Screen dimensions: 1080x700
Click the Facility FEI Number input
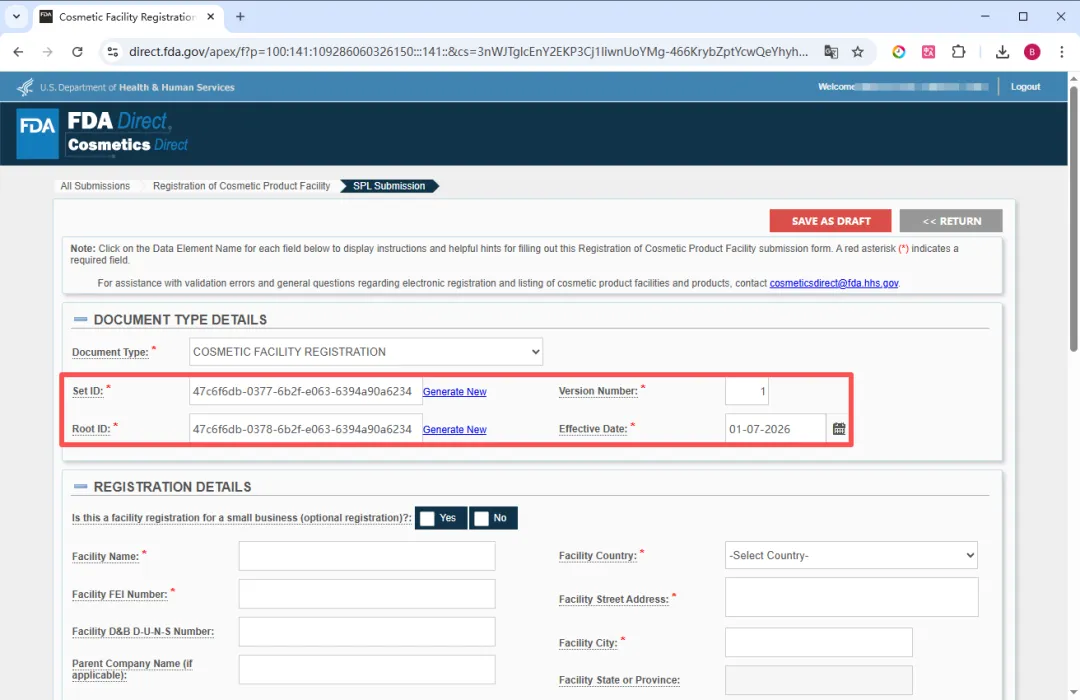click(367, 594)
